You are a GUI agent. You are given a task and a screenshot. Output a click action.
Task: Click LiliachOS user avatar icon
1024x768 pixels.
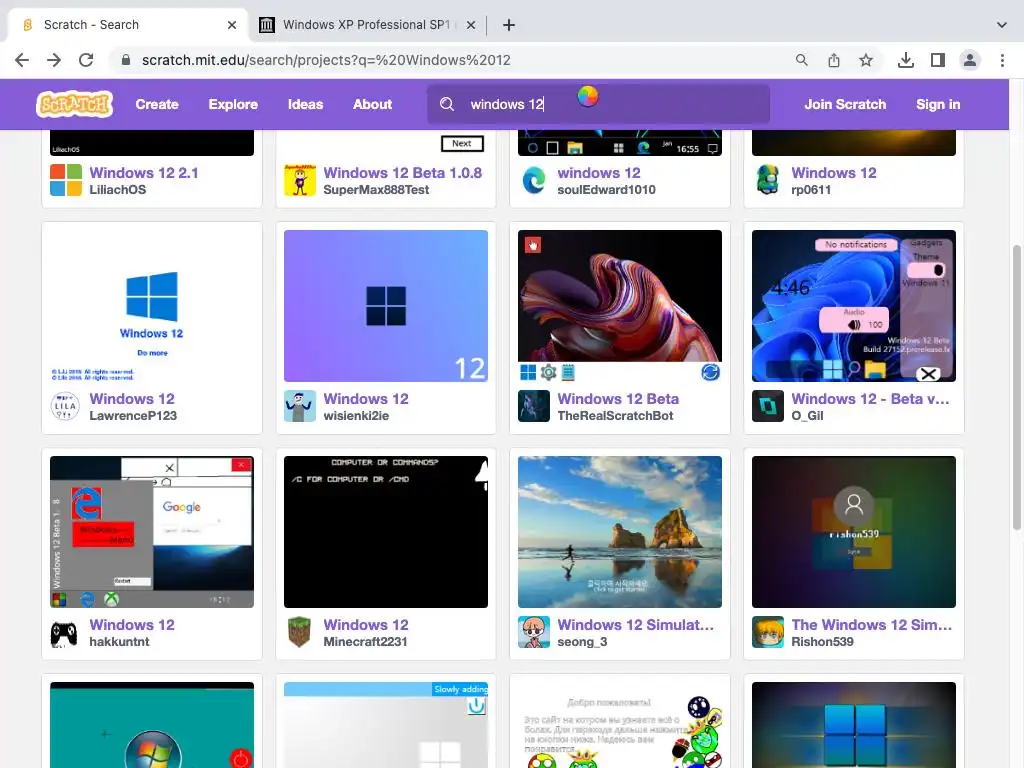point(66,180)
